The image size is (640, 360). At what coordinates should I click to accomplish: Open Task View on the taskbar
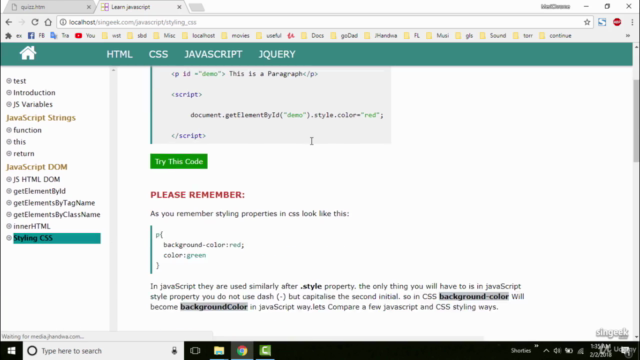coord(195,351)
